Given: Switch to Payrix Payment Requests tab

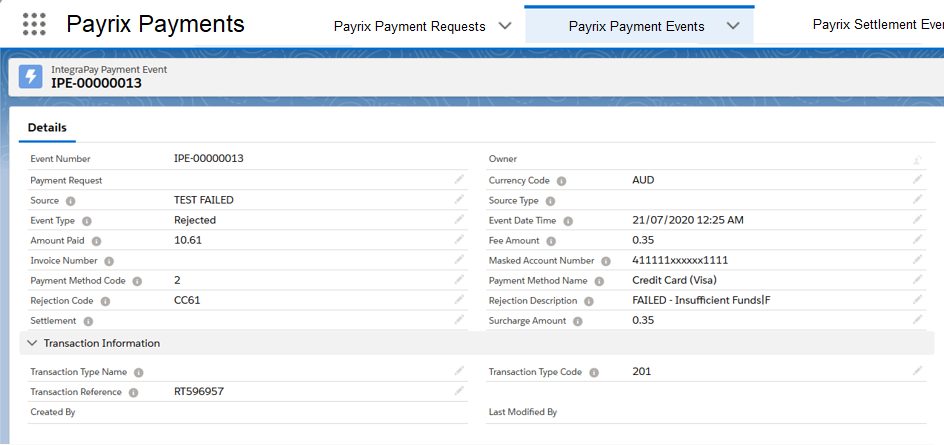Looking at the screenshot, I should tap(409, 26).
